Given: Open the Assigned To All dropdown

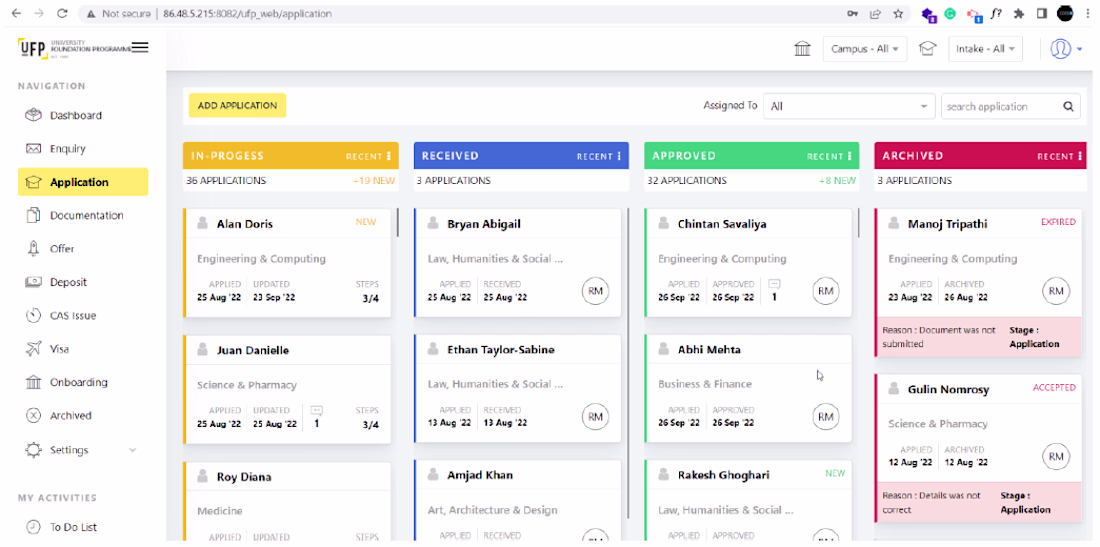Looking at the screenshot, I should click(849, 107).
